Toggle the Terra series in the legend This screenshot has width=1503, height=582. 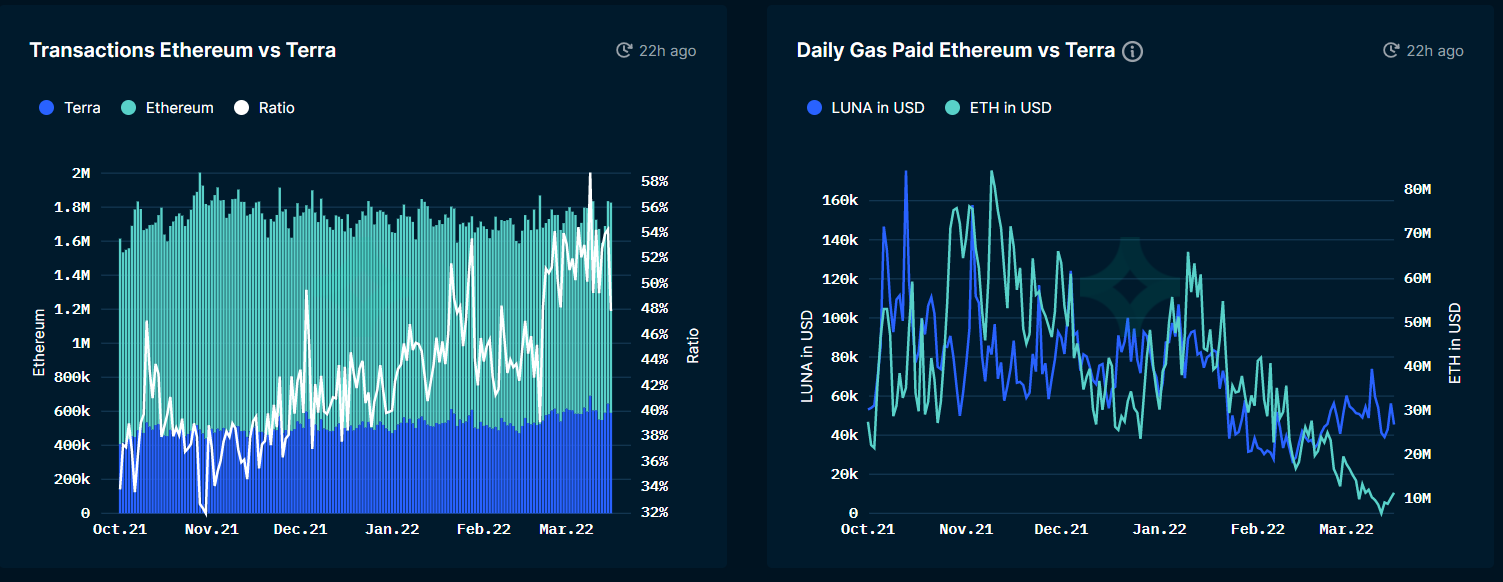[x=70, y=107]
